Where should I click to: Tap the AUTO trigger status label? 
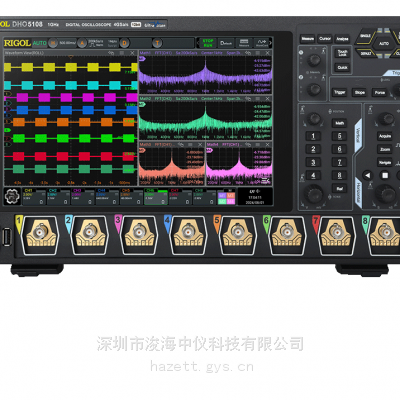point(39,43)
